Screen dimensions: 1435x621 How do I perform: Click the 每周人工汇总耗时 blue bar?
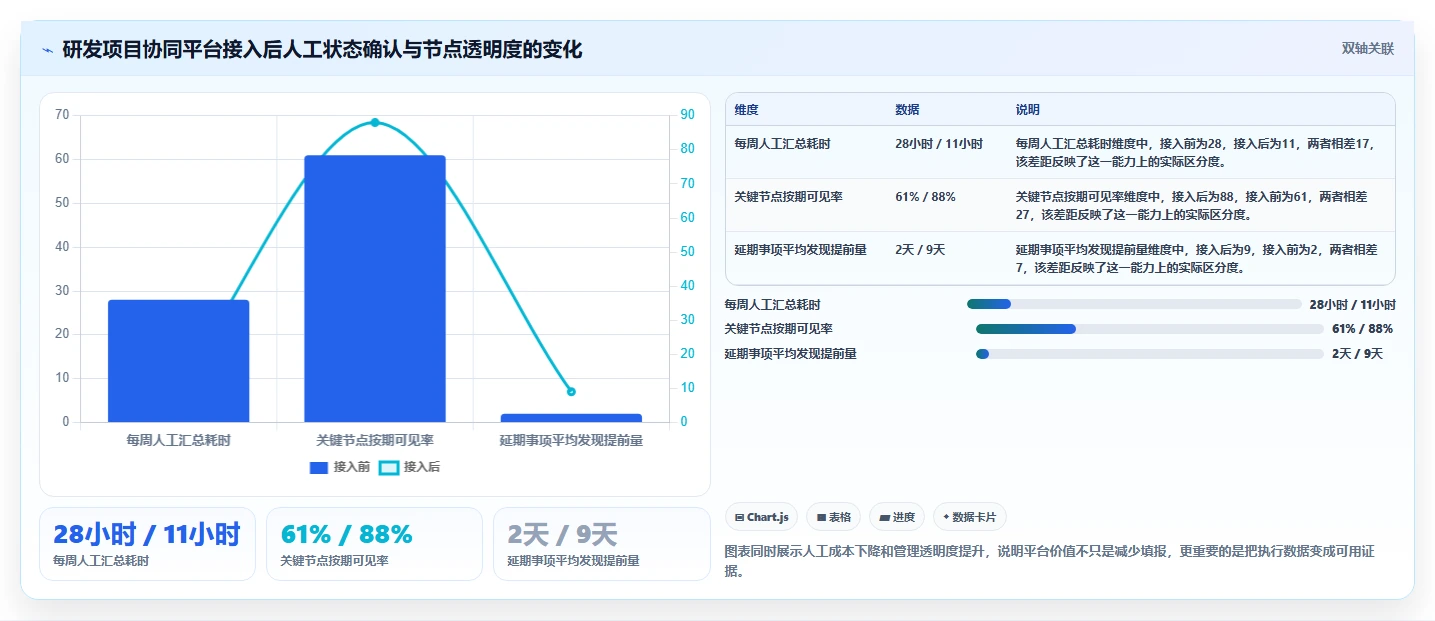coord(179,361)
